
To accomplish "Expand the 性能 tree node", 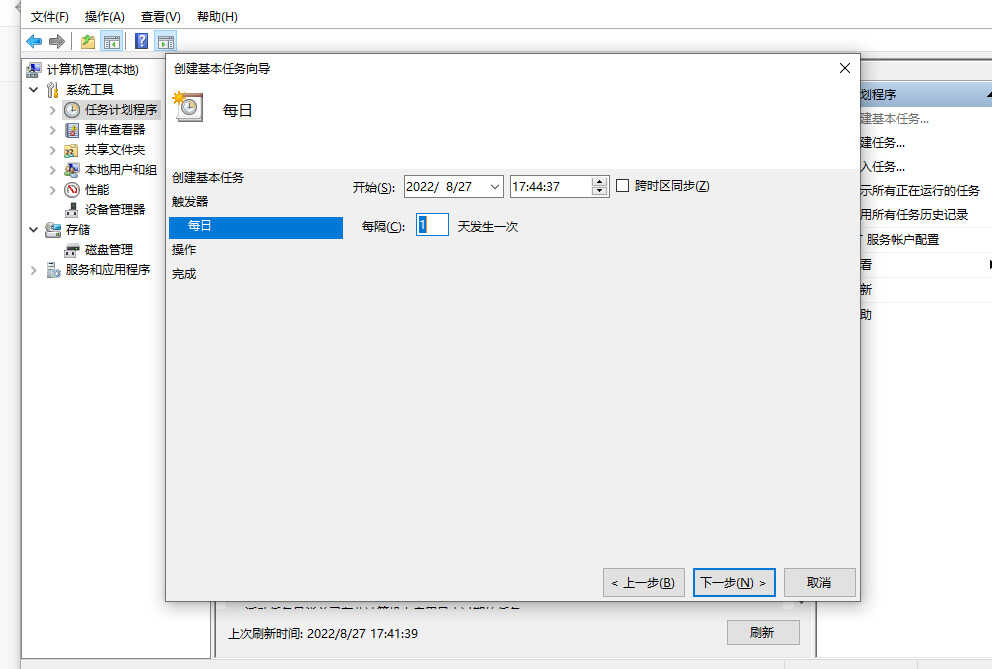I will 53,190.
